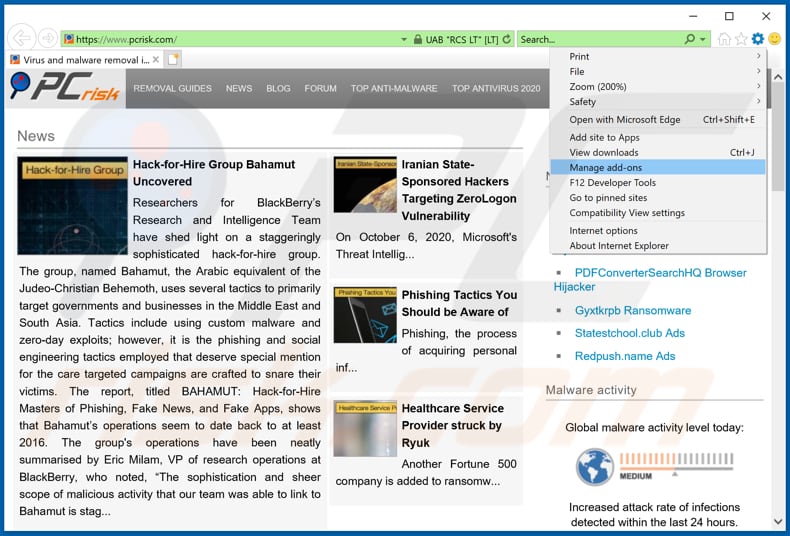Expand the Print submenu

(x=657, y=56)
